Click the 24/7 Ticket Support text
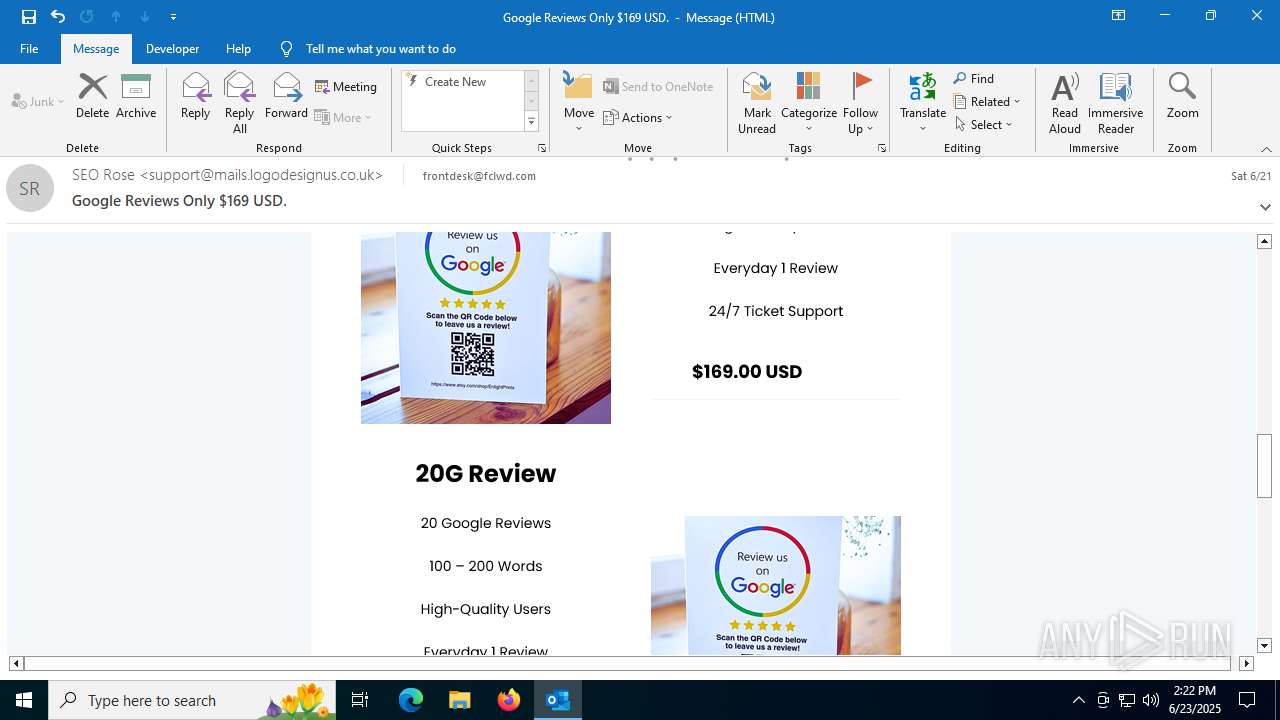1280x720 pixels. [x=776, y=311]
